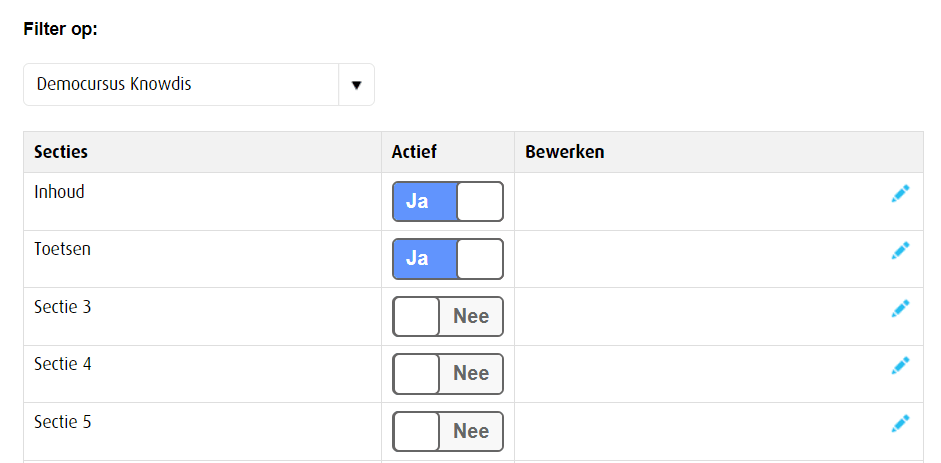Click the Democursus Knowdis filter box
Viewport: 941px width, 463px height.
tap(180, 85)
